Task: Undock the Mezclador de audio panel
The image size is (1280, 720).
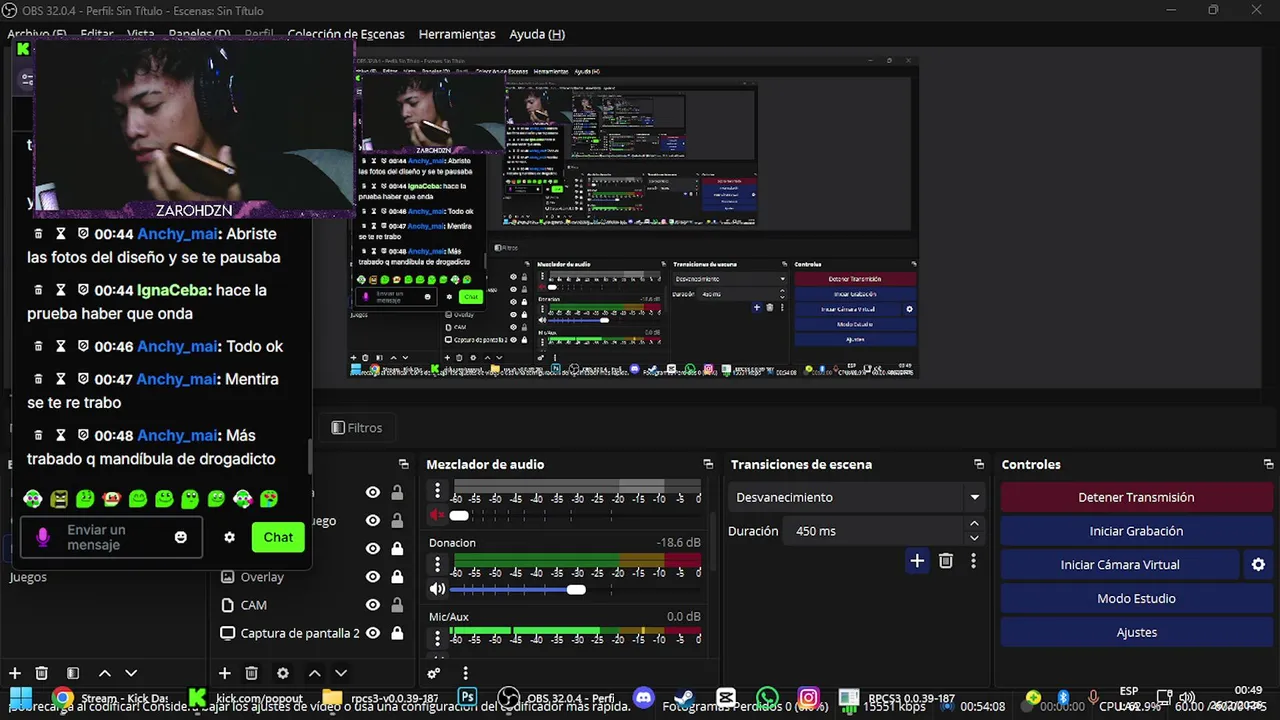Action: [708, 464]
